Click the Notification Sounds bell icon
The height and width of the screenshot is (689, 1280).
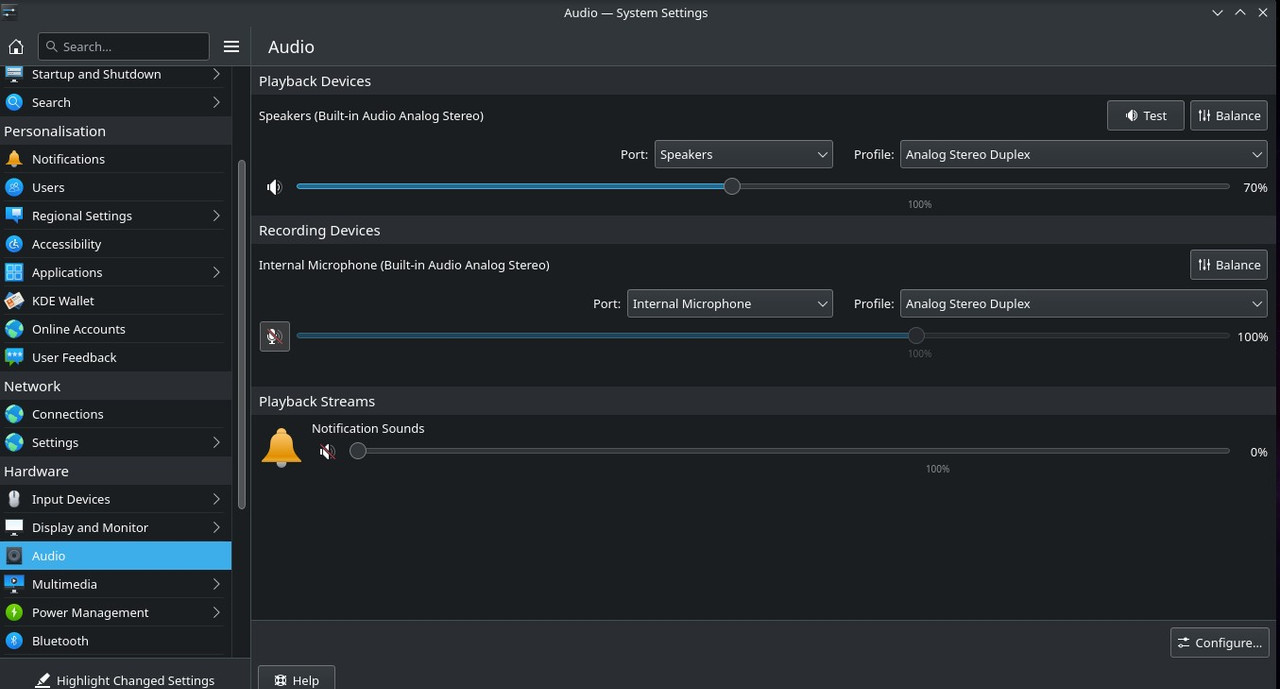281,447
